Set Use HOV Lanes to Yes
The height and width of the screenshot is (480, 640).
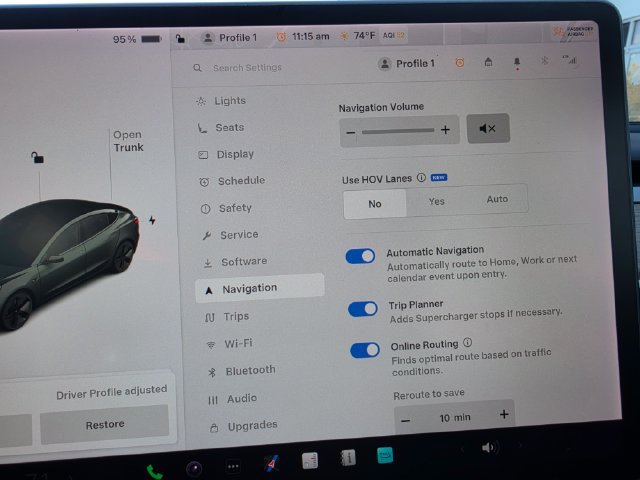(x=436, y=201)
